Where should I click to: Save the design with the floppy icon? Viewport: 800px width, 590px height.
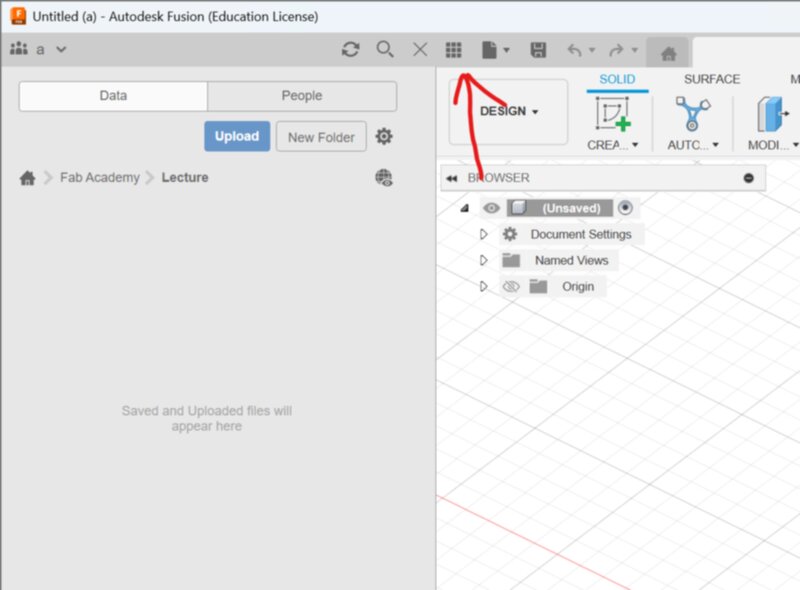[538, 50]
